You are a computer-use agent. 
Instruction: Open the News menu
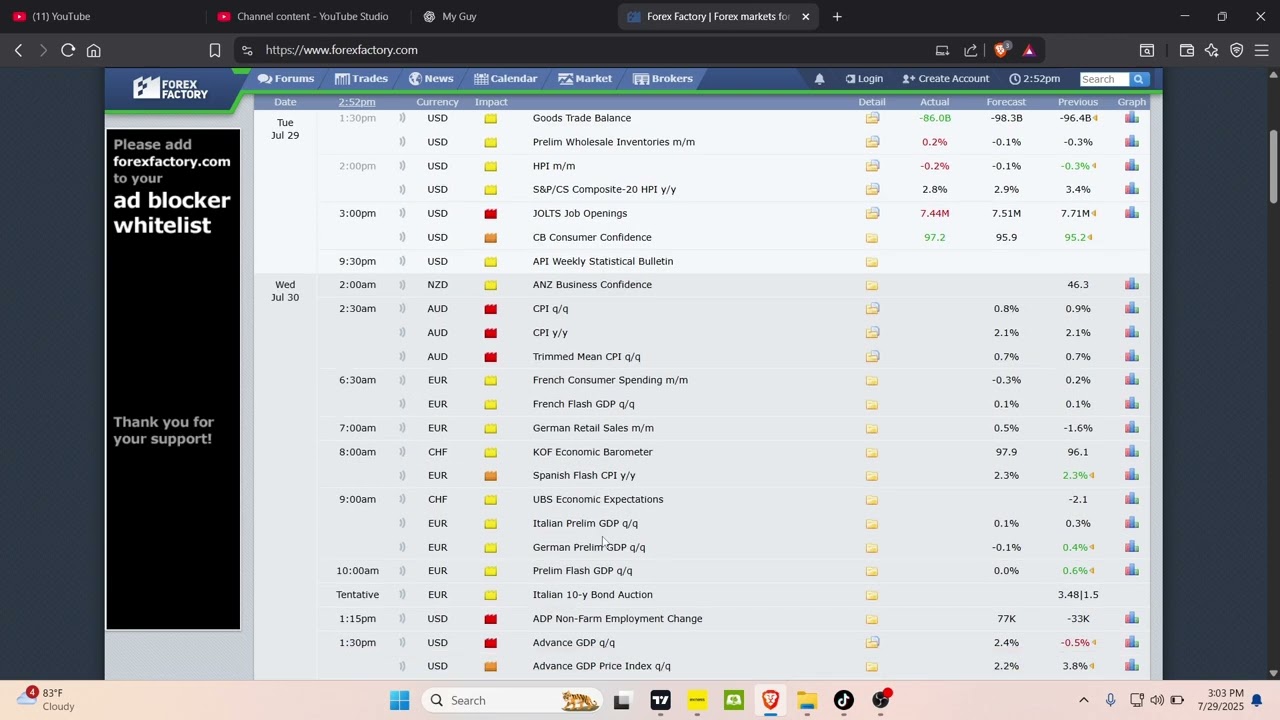point(431,79)
